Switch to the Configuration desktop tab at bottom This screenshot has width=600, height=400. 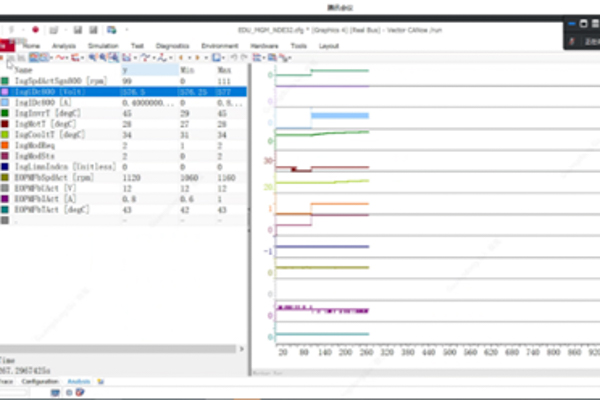[x=40, y=382]
